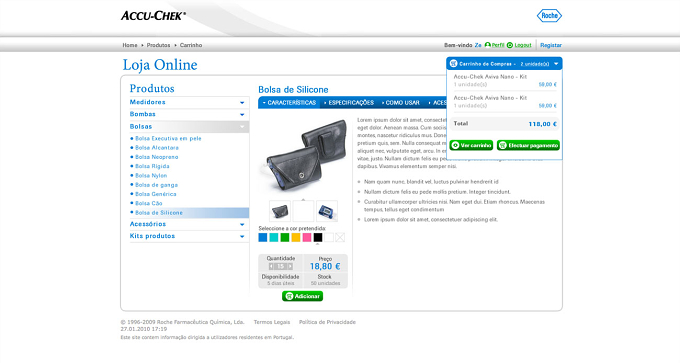Open Bolsa Neopreno
This screenshot has height=363, width=680.
[157, 157]
